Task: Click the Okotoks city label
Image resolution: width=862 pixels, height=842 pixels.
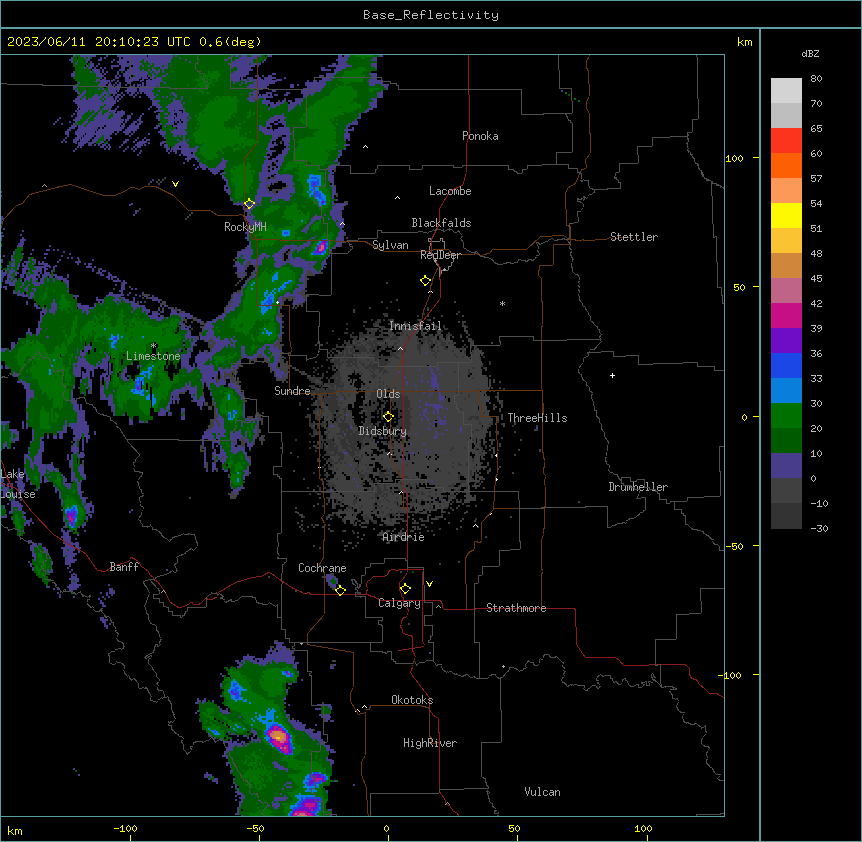Action: 412,700
